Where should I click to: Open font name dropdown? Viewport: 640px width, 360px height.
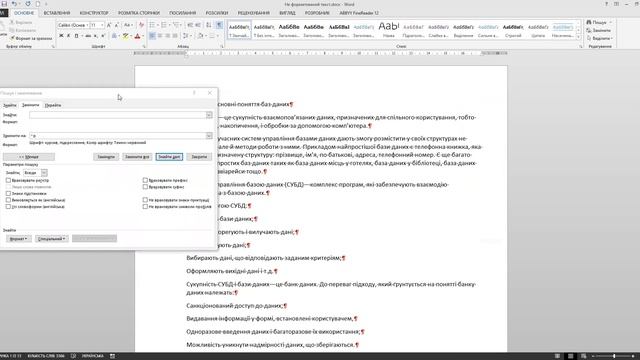click(87, 25)
